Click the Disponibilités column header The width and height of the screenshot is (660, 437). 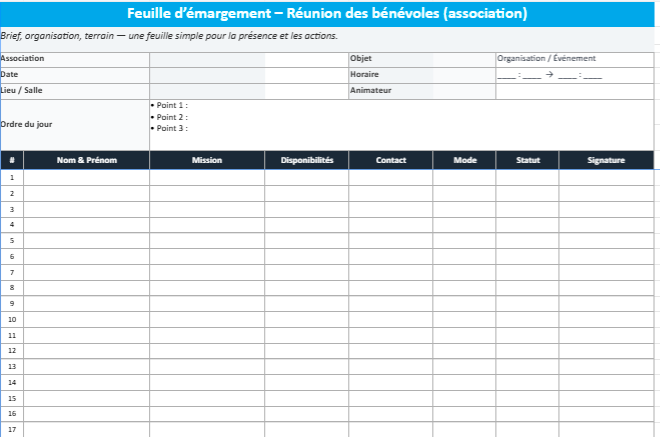pyautogui.click(x=306, y=160)
